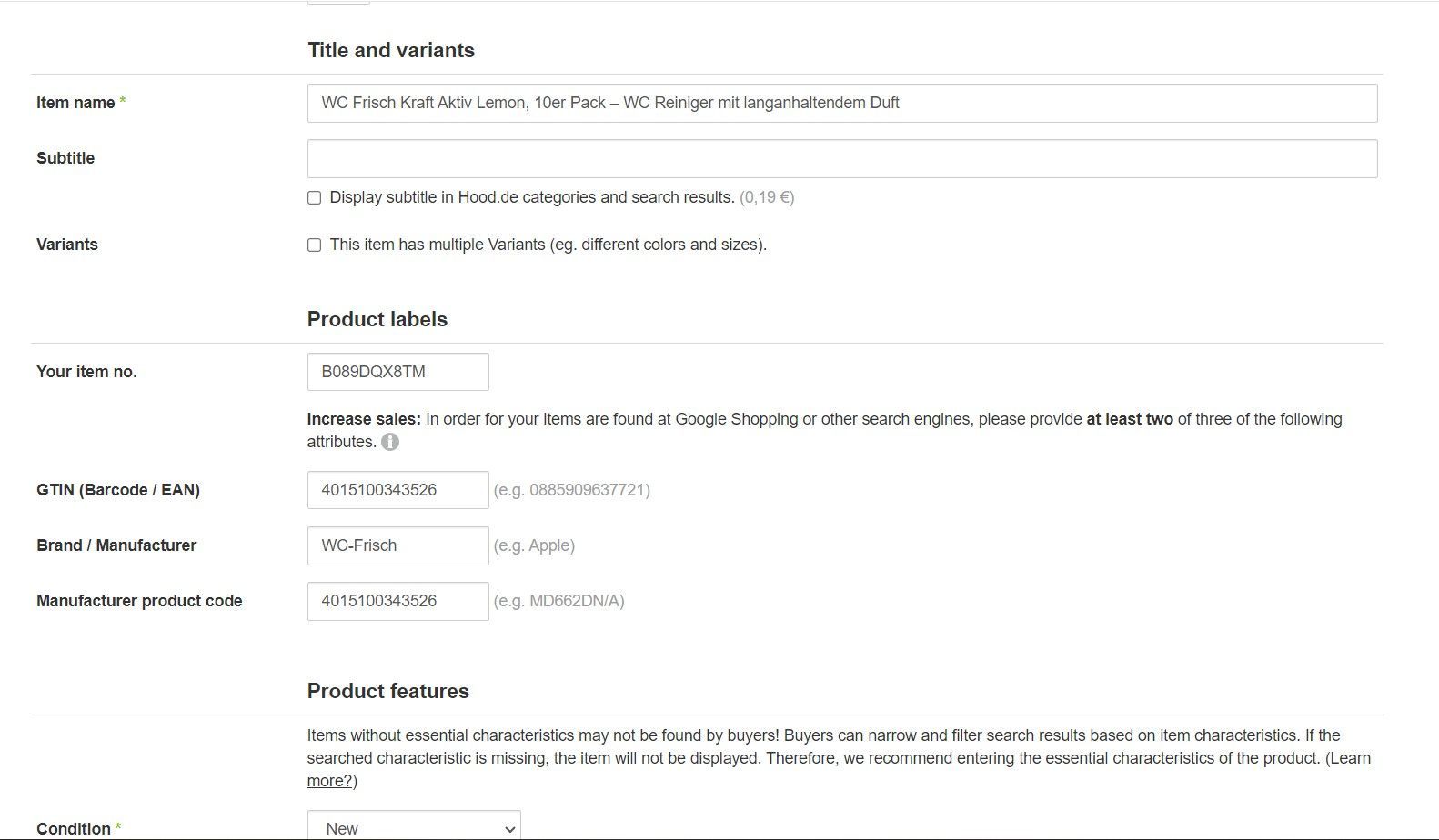Click the Brand / Manufacturer input with WC-Frisch
The image size is (1439, 840).
tap(397, 545)
